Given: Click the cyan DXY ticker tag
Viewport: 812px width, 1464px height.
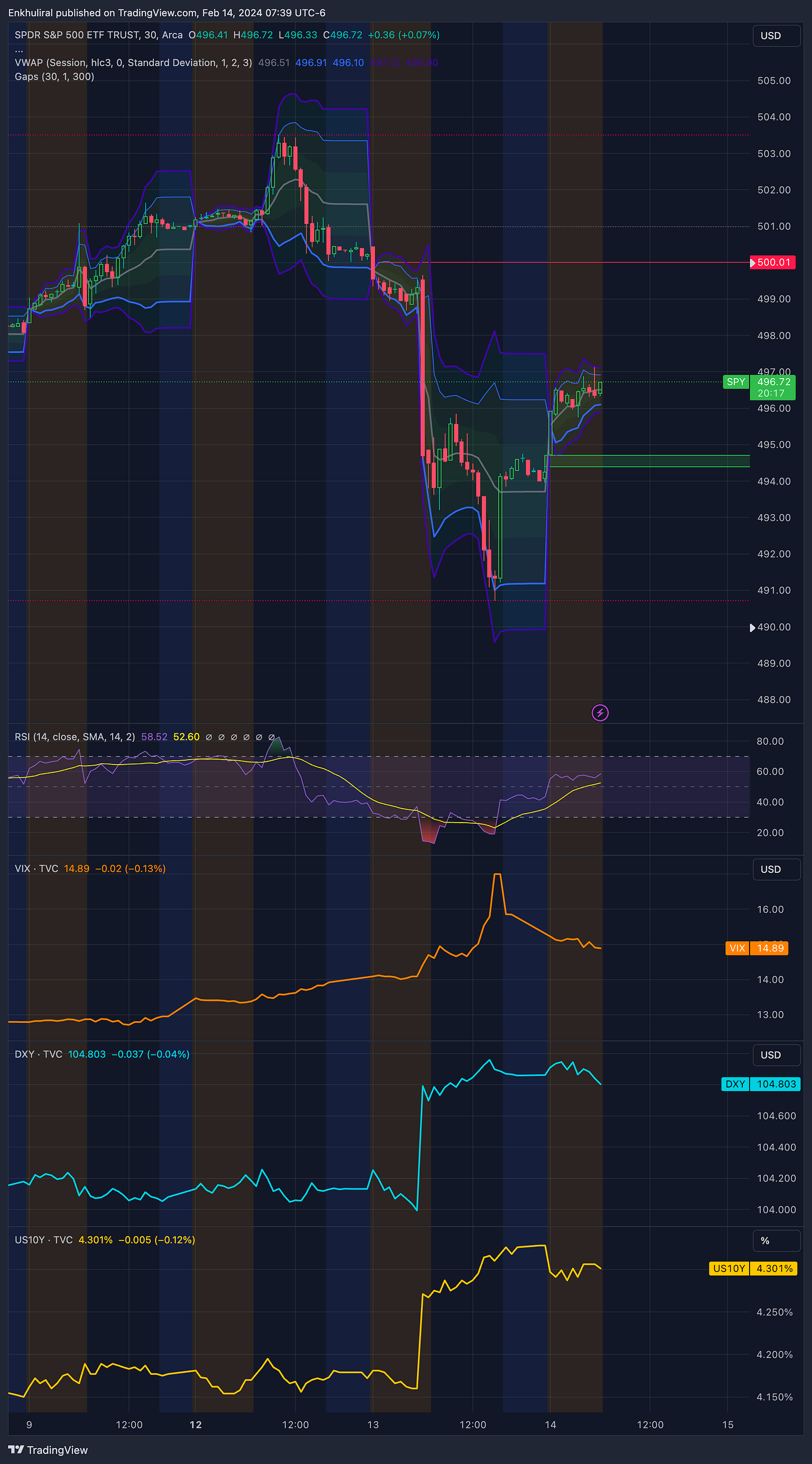Looking at the screenshot, I should point(735,1084).
